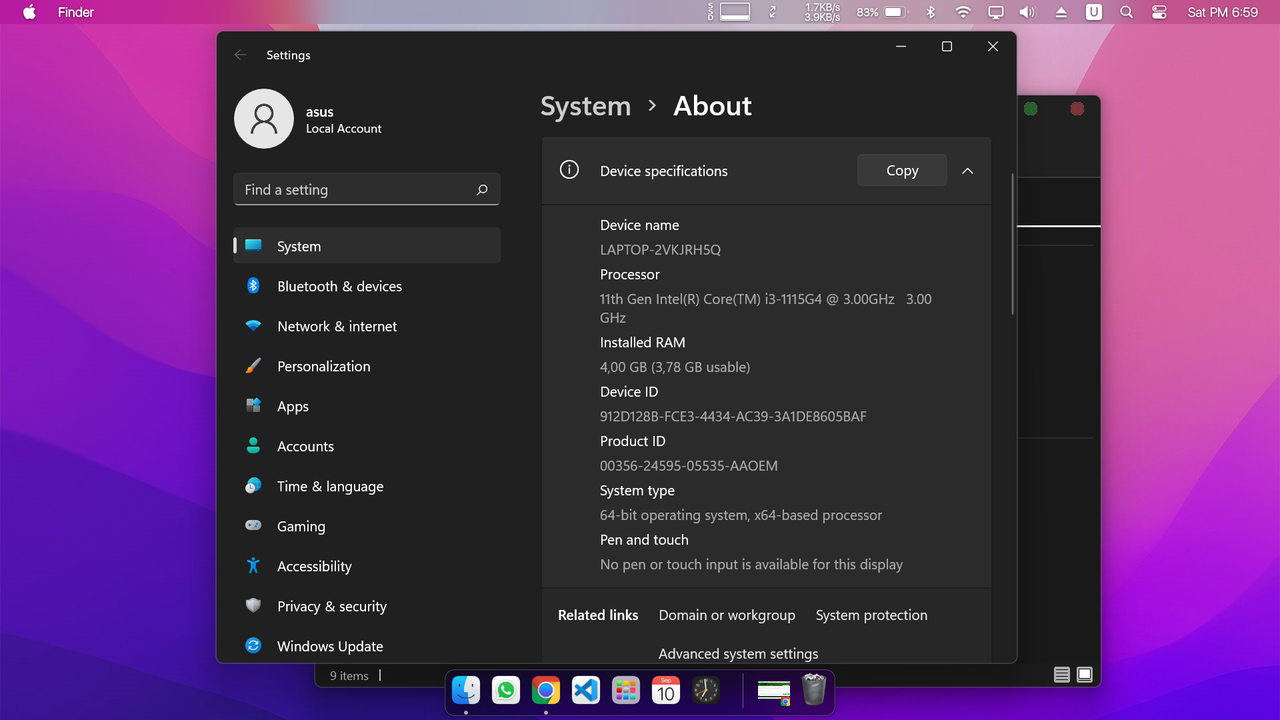Click the 64-bit operating system text
1280x720 pixels.
[x=741, y=516]
